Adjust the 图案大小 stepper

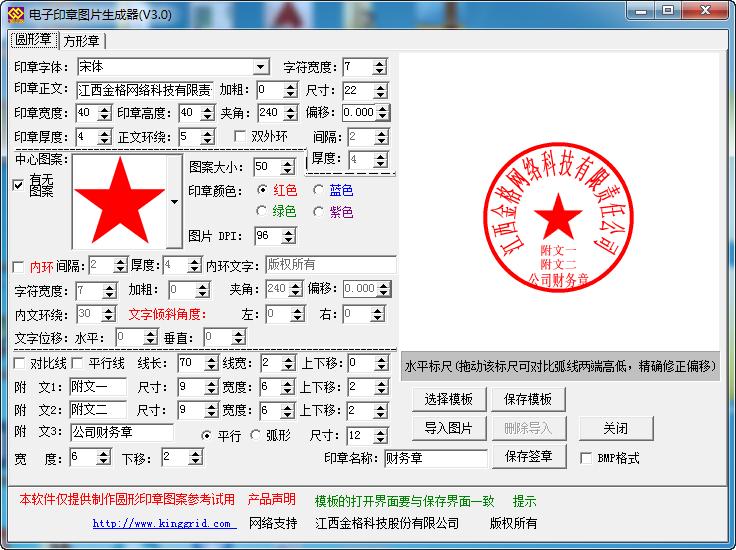[287, 167]
